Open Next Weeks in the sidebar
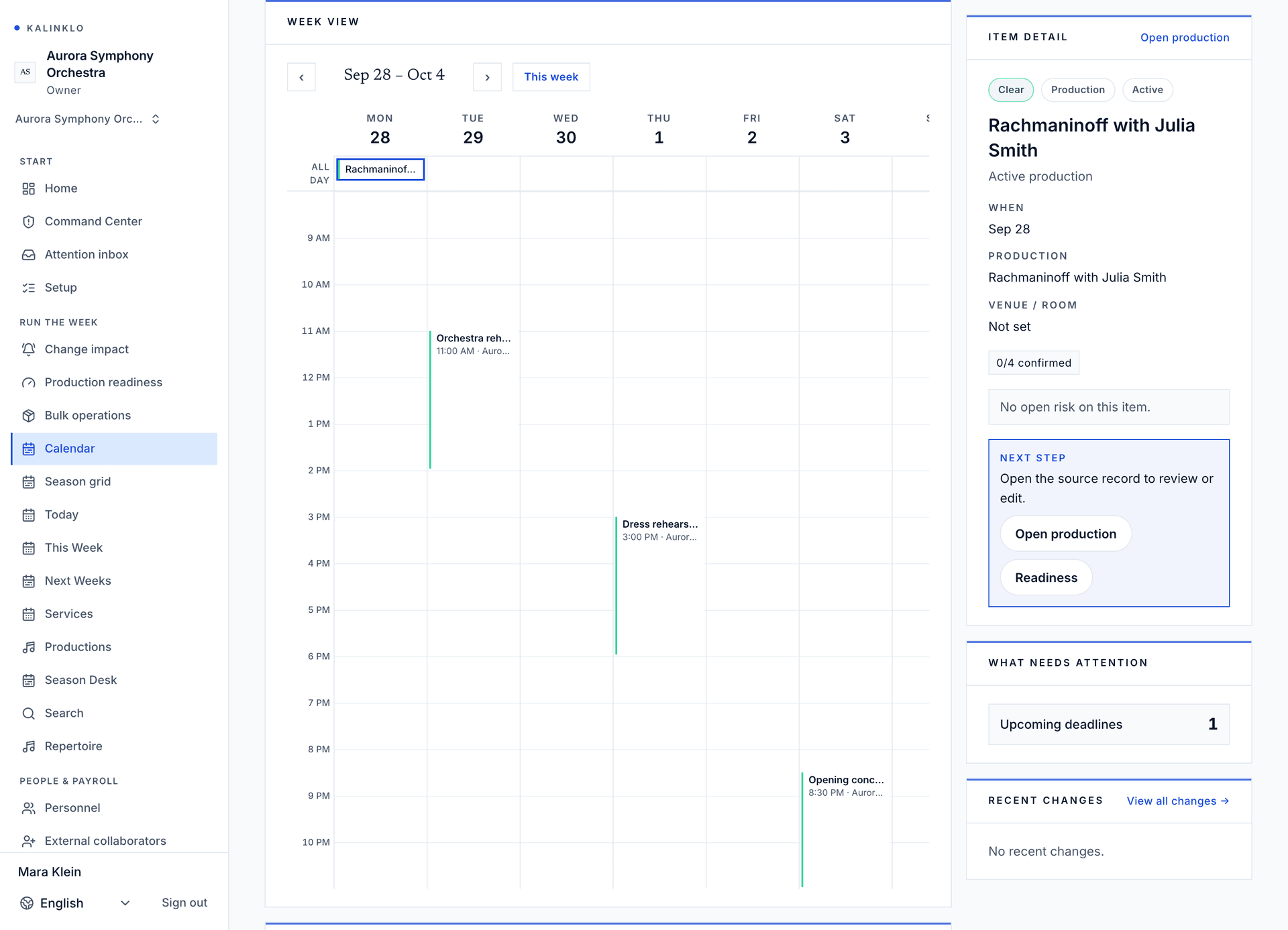The image size is (1288, 930). click(x=114, y=581)
